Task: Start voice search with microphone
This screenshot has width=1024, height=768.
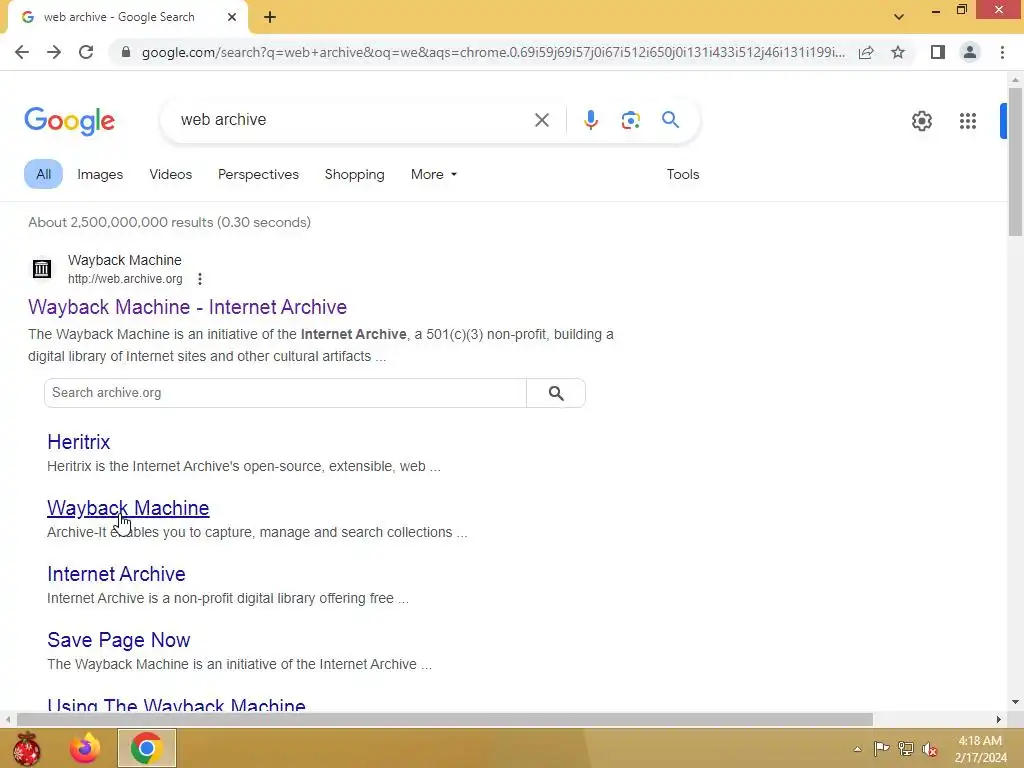Action: (590, 120)
